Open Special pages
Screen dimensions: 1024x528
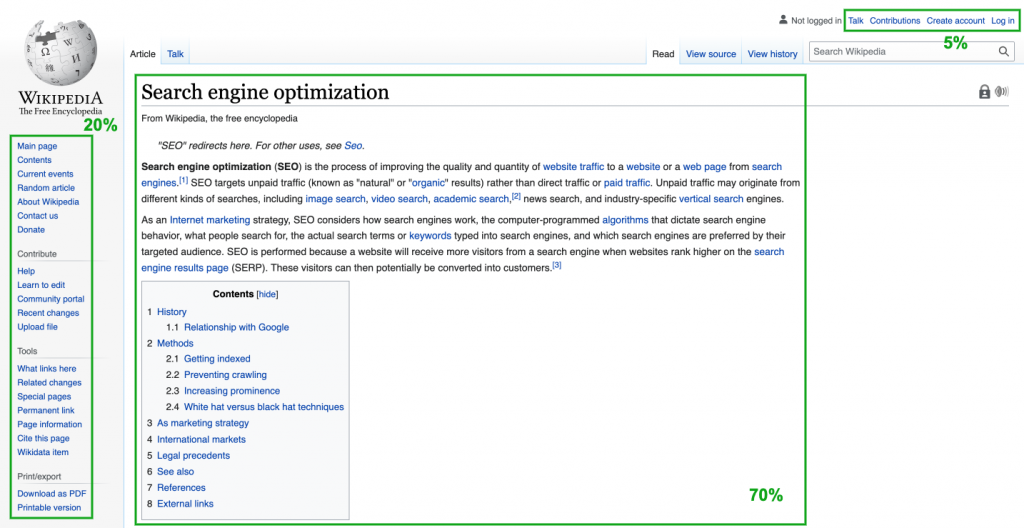[x=44, y=396]
